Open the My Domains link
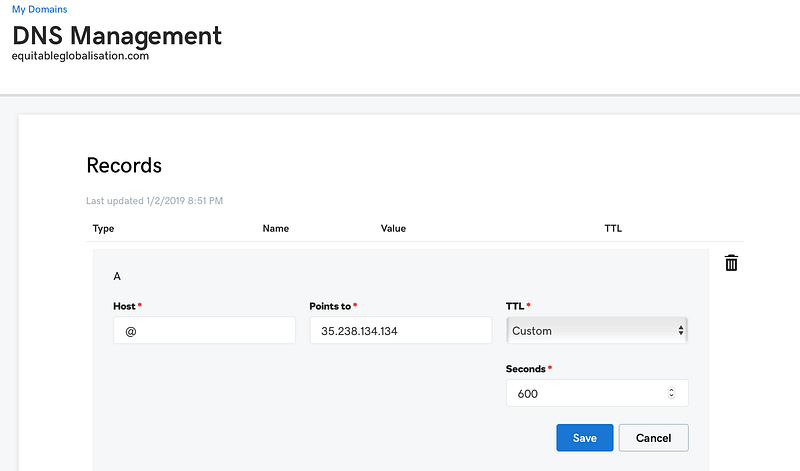800x471 pixels. [x=40, y=9]
